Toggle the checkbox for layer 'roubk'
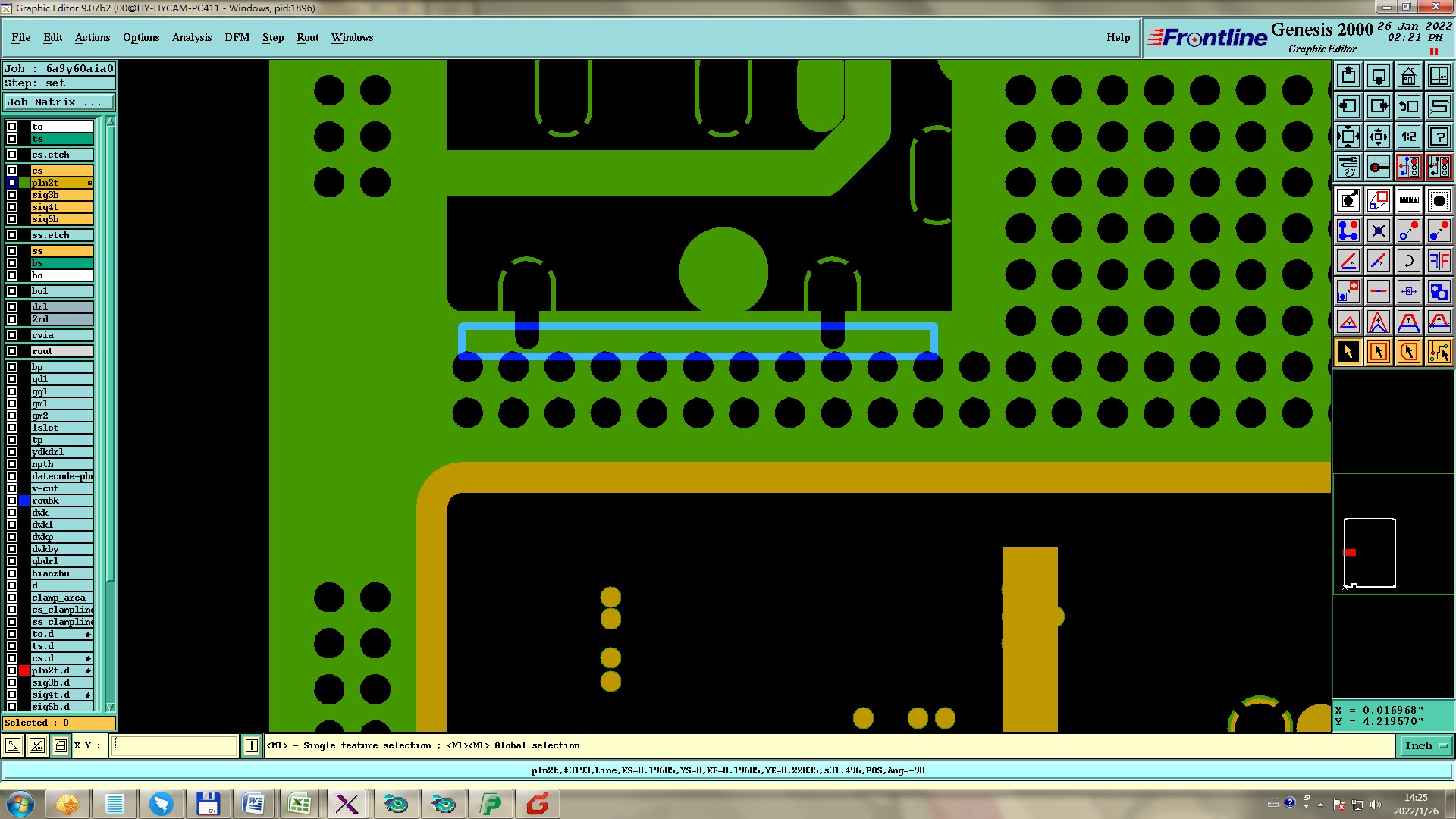The height and width of the screenshot is (819, 1456). point(12,500)
